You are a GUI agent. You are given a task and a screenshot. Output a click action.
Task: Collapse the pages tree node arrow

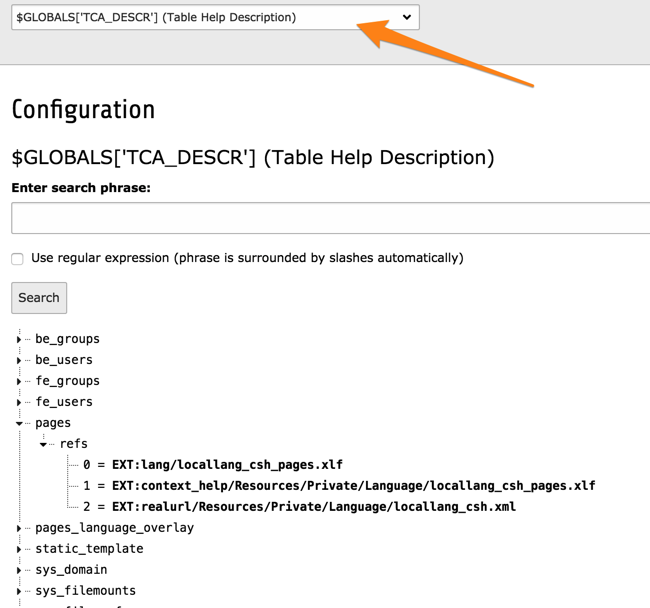19,424
